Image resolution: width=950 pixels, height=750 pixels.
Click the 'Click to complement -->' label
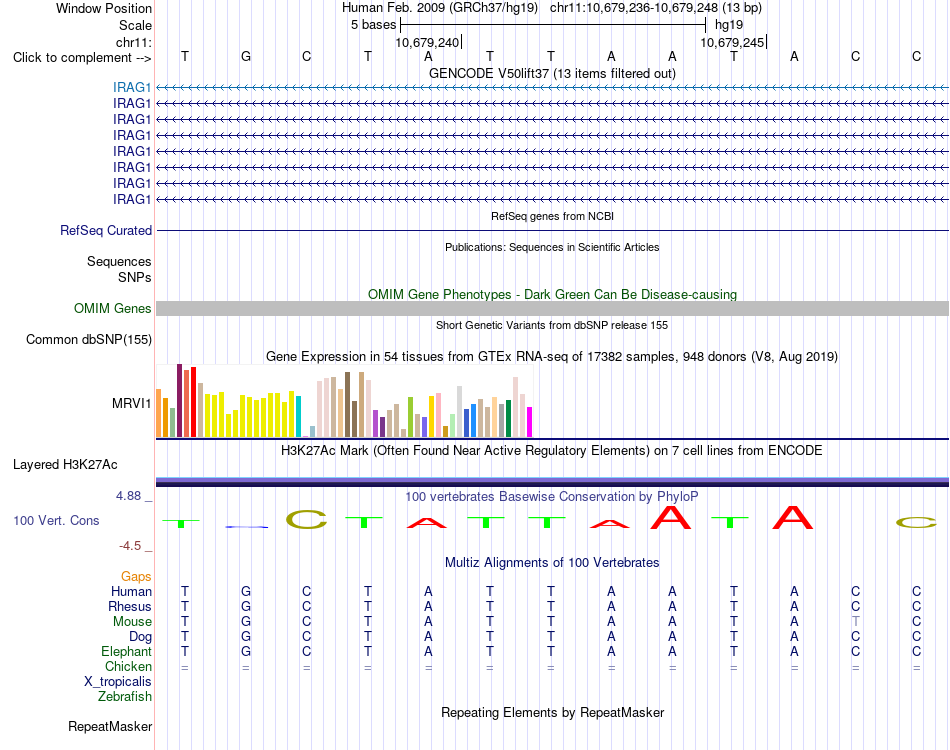coord(82,58)
